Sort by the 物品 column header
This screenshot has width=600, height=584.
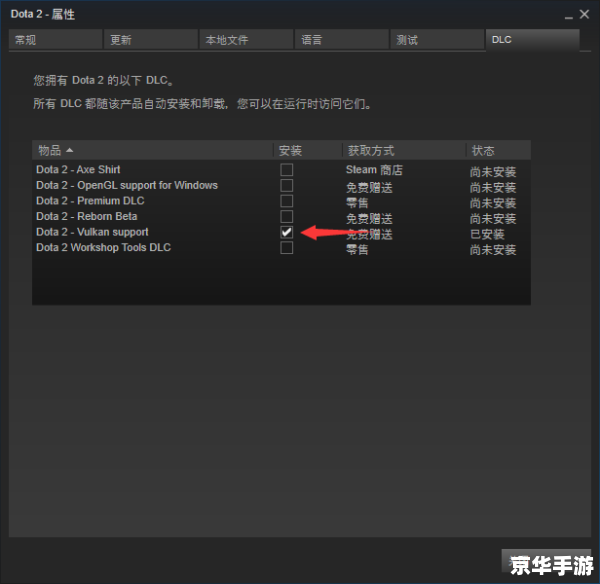point(153,150)
